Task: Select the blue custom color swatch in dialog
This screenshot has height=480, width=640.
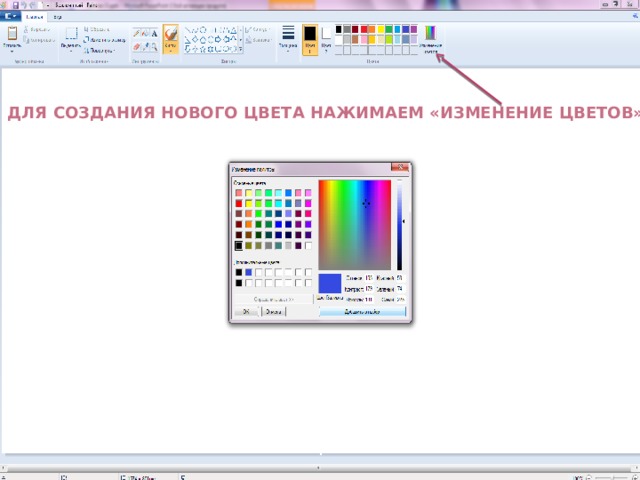Action: (x=249, y=272)
